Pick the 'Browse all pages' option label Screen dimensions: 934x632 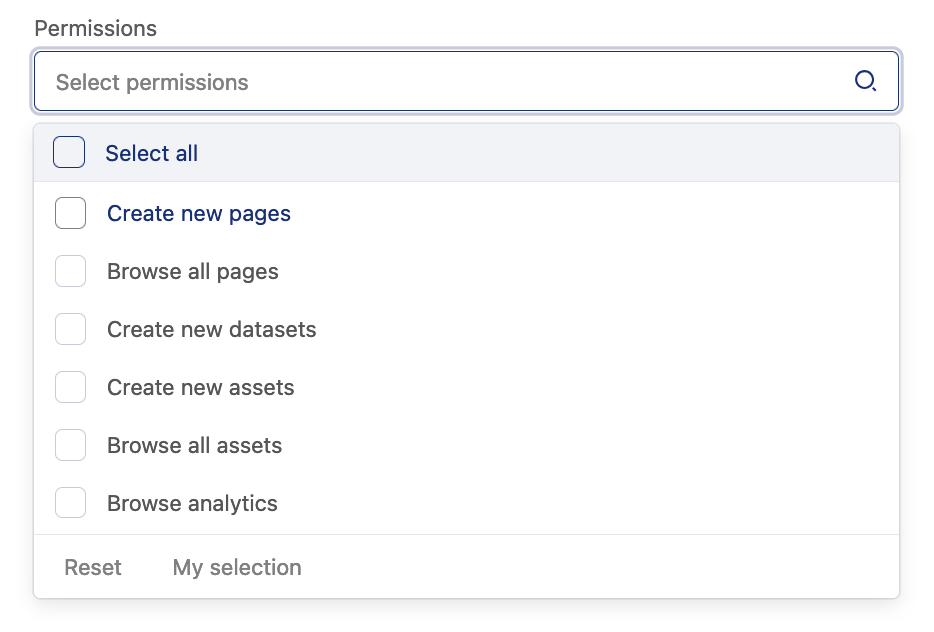193,271
